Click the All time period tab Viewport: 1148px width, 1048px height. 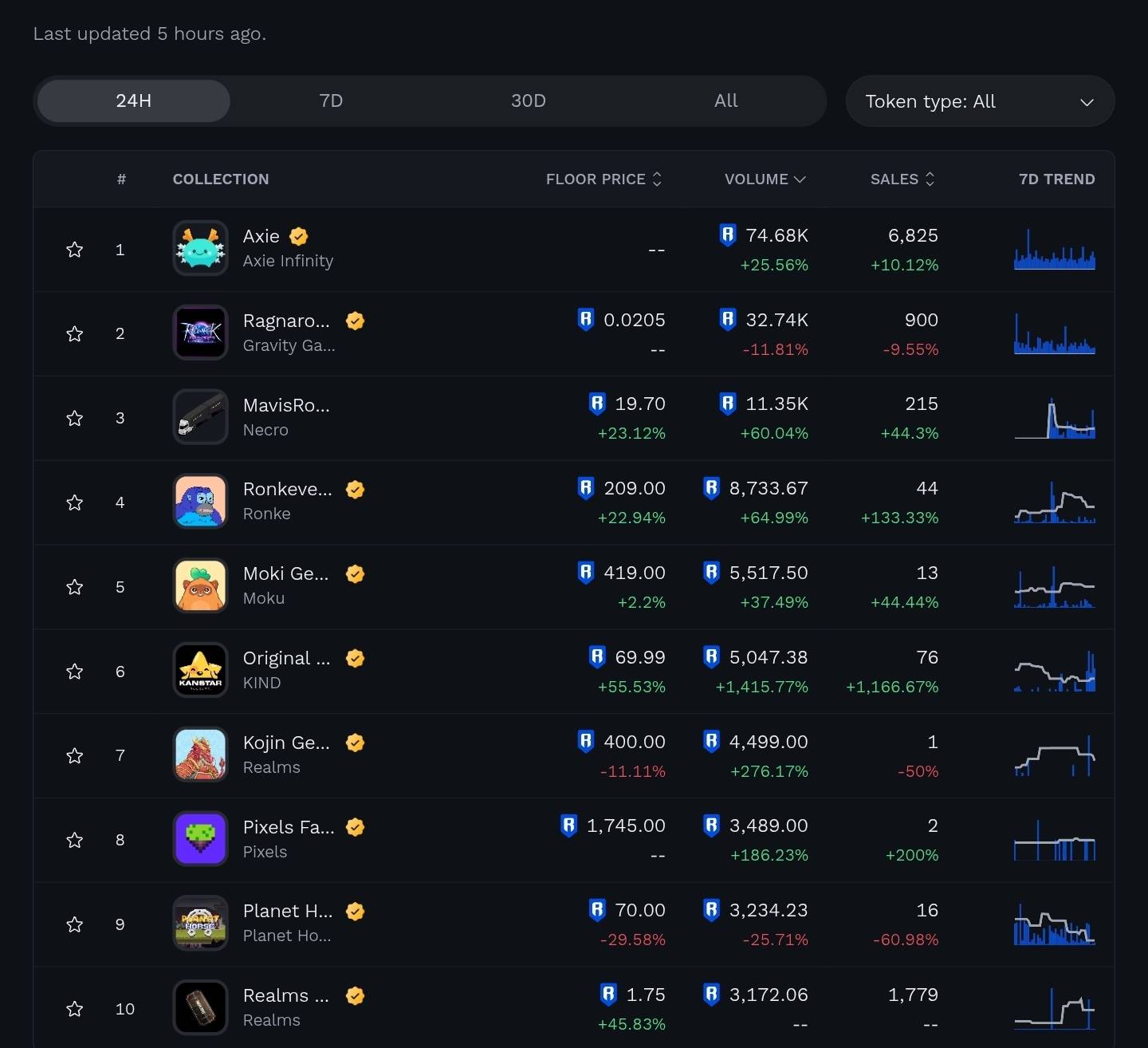(x=725, y=100)
